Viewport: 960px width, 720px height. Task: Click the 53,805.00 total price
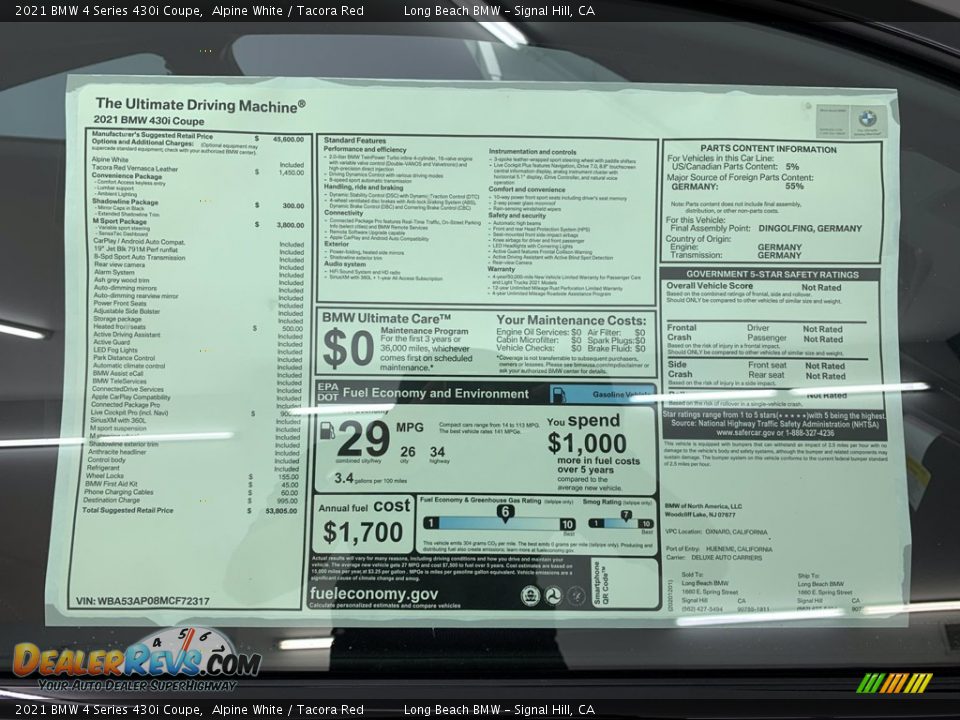pos(281,511)
